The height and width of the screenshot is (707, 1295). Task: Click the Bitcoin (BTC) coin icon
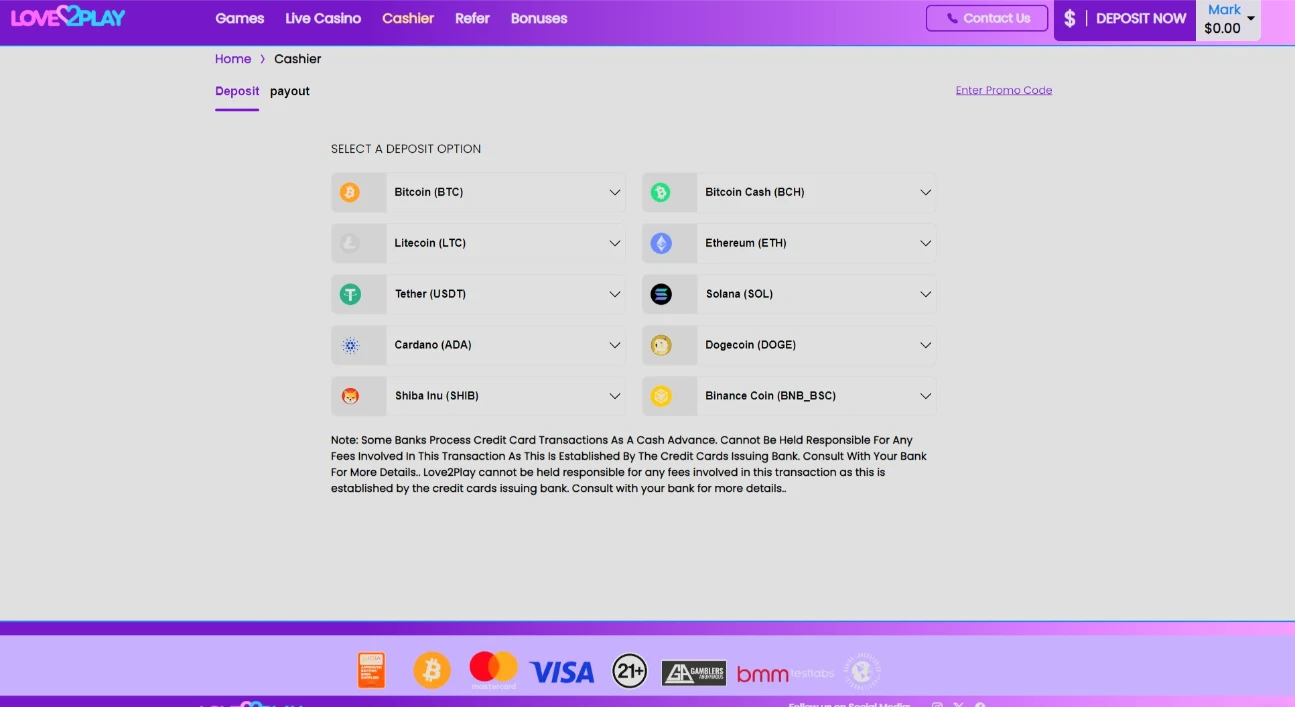pyautogui.click(x=350, y=192)
